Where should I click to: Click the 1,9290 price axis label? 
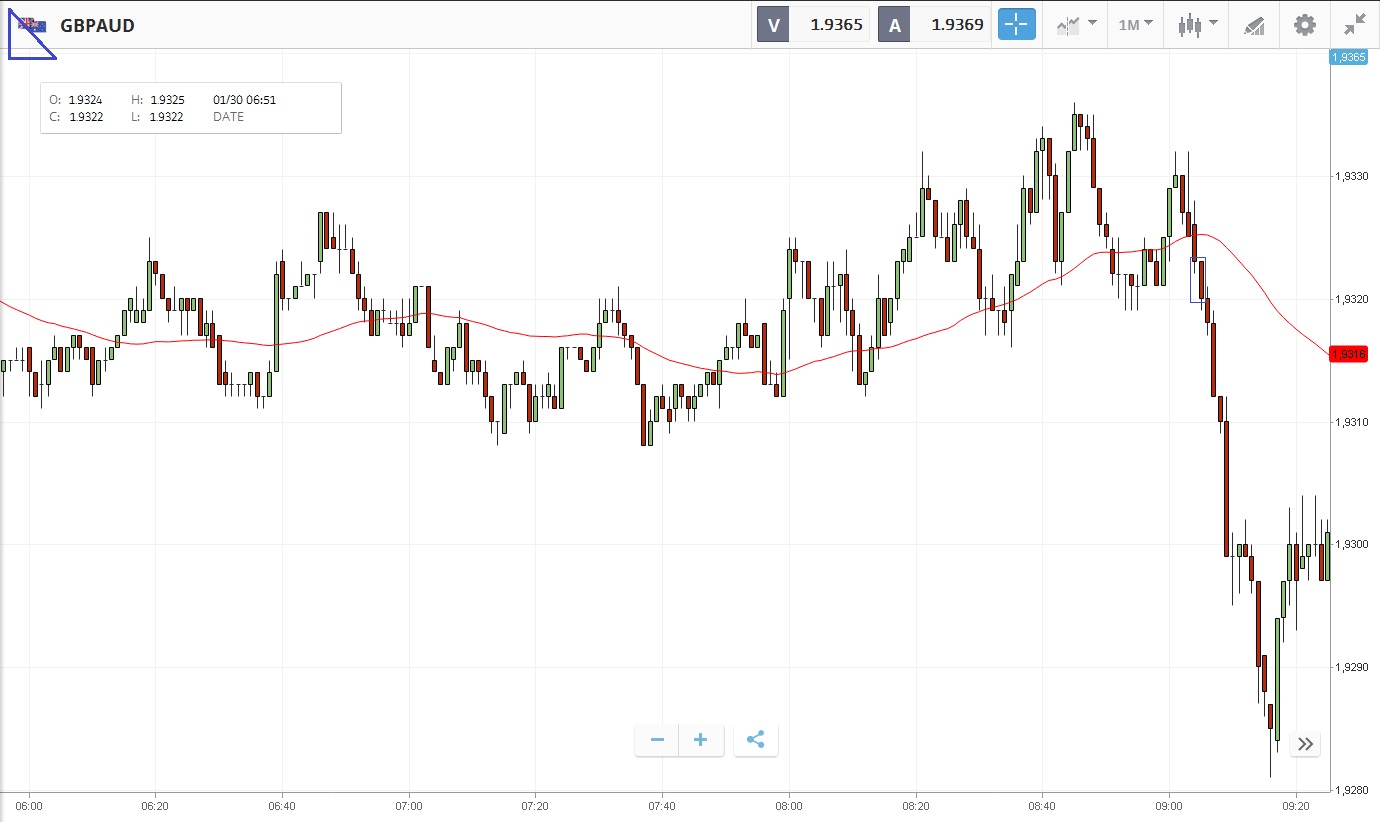(1352, 667)
